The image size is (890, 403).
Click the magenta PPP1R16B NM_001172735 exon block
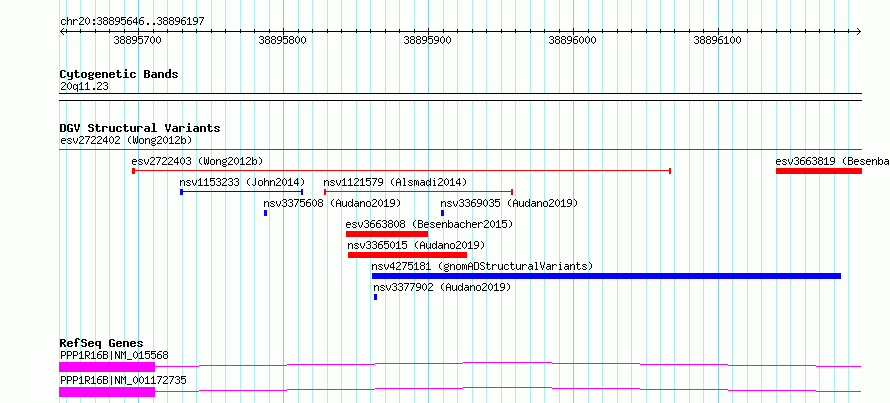point(107,392)
